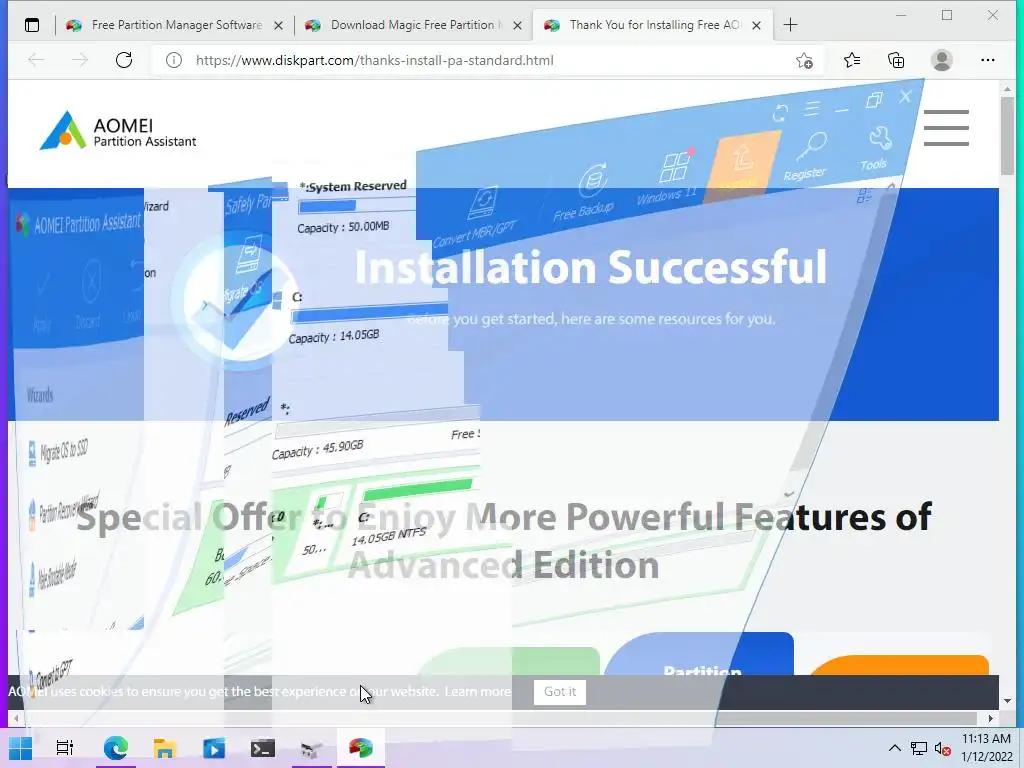Click the scroll up arrow
Image resolution: width=1024 pixels, height=768 pixels.
point(1007,88)
